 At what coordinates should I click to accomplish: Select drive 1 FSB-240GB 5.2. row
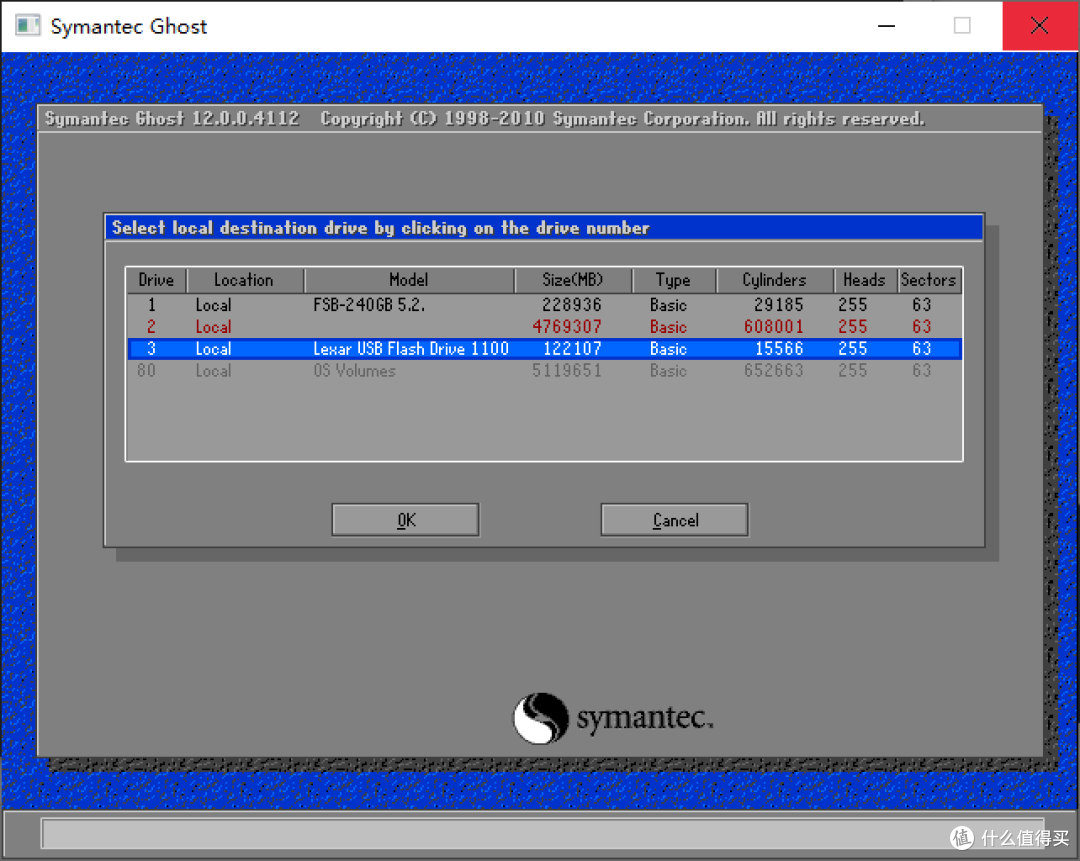pos(544,304)
